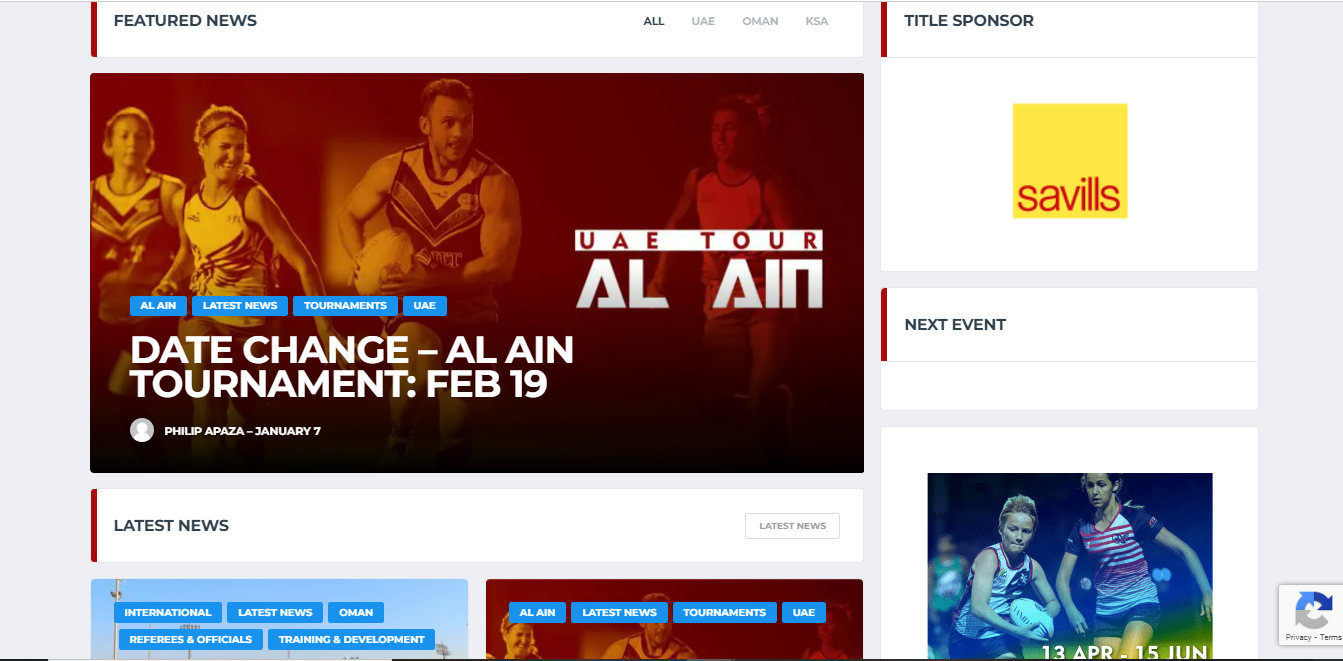The image size is (1343, 661).
Task: Open author Philip Apaza's link
Action: tap(204, 431)
